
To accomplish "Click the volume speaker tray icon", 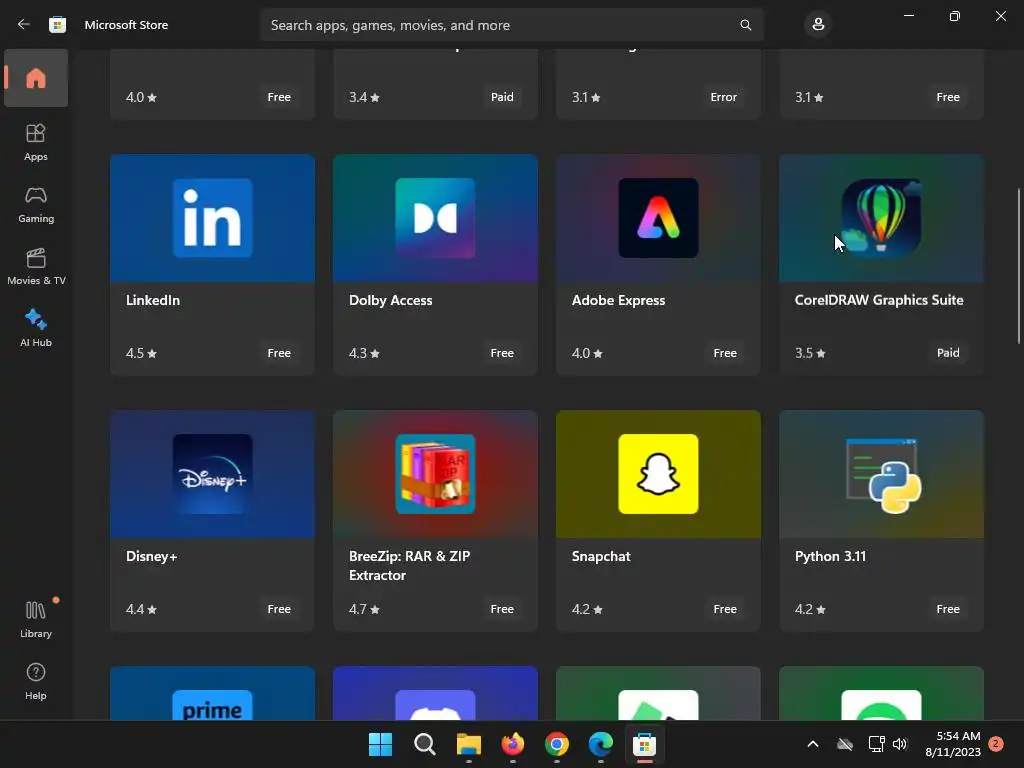I will [x=900, y=744].
